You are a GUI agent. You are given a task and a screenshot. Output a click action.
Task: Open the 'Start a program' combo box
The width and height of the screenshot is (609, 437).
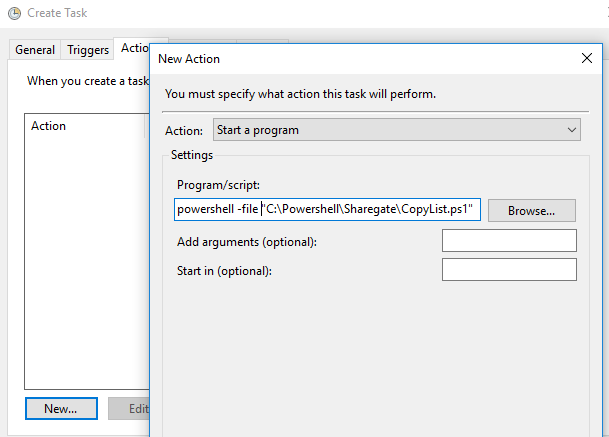[397, 130]
